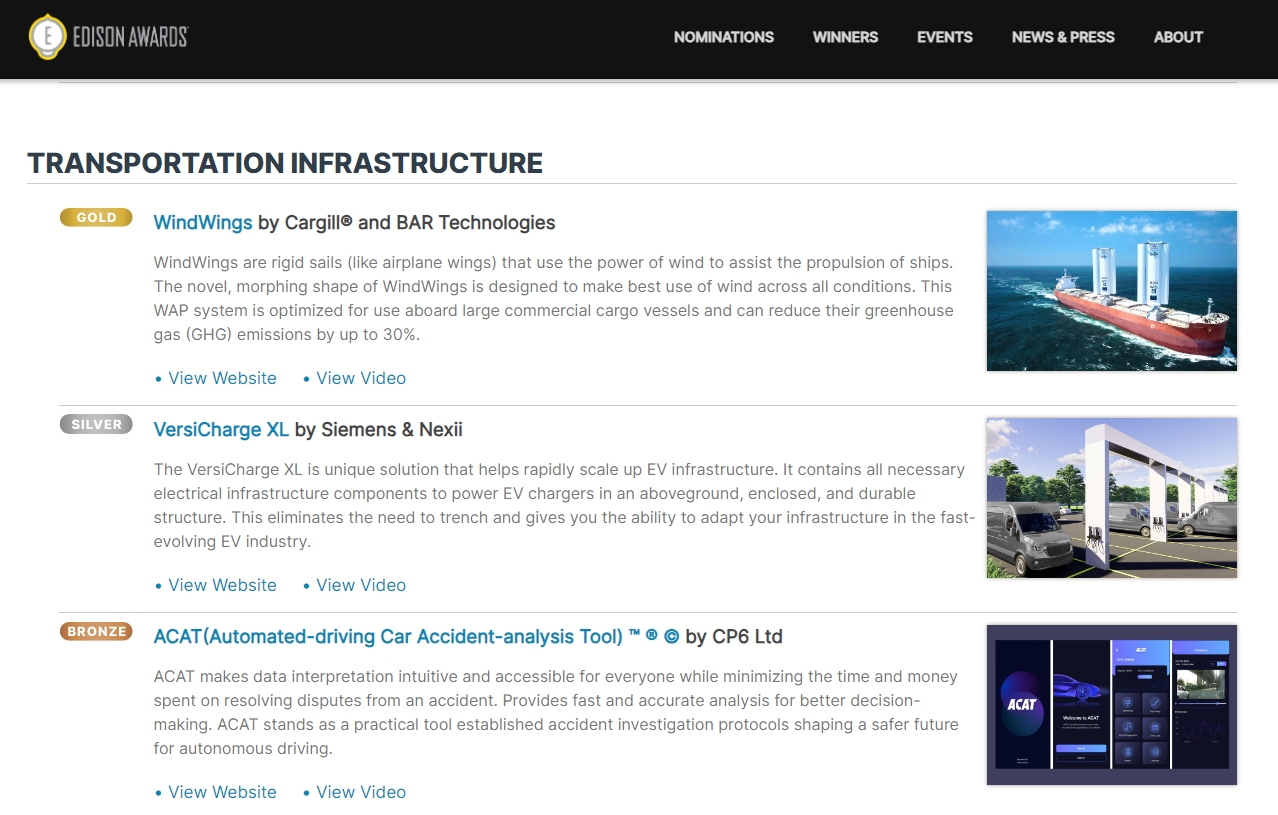Image resolution: width=1278 pixels, height=815 pixels.
Task: Open the VersiCharge XL title link
Action: tap(221, 429)
